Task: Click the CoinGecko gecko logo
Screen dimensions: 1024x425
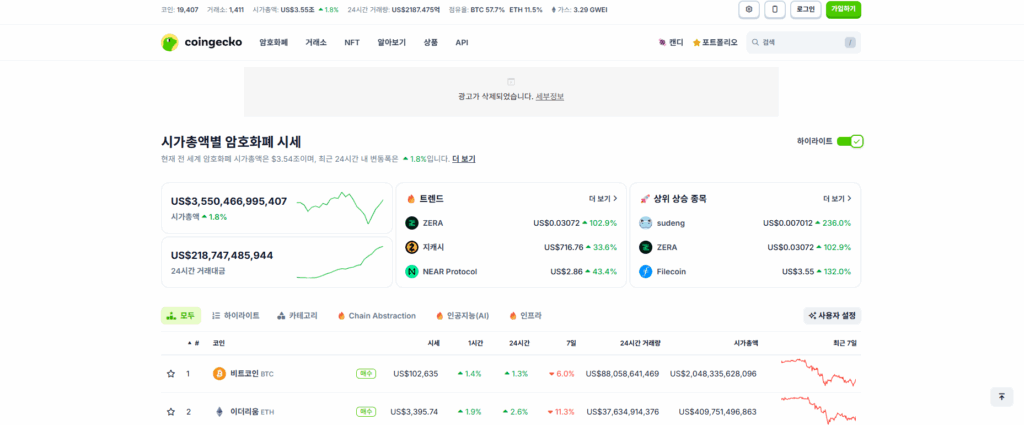Action: click(170, 42)
